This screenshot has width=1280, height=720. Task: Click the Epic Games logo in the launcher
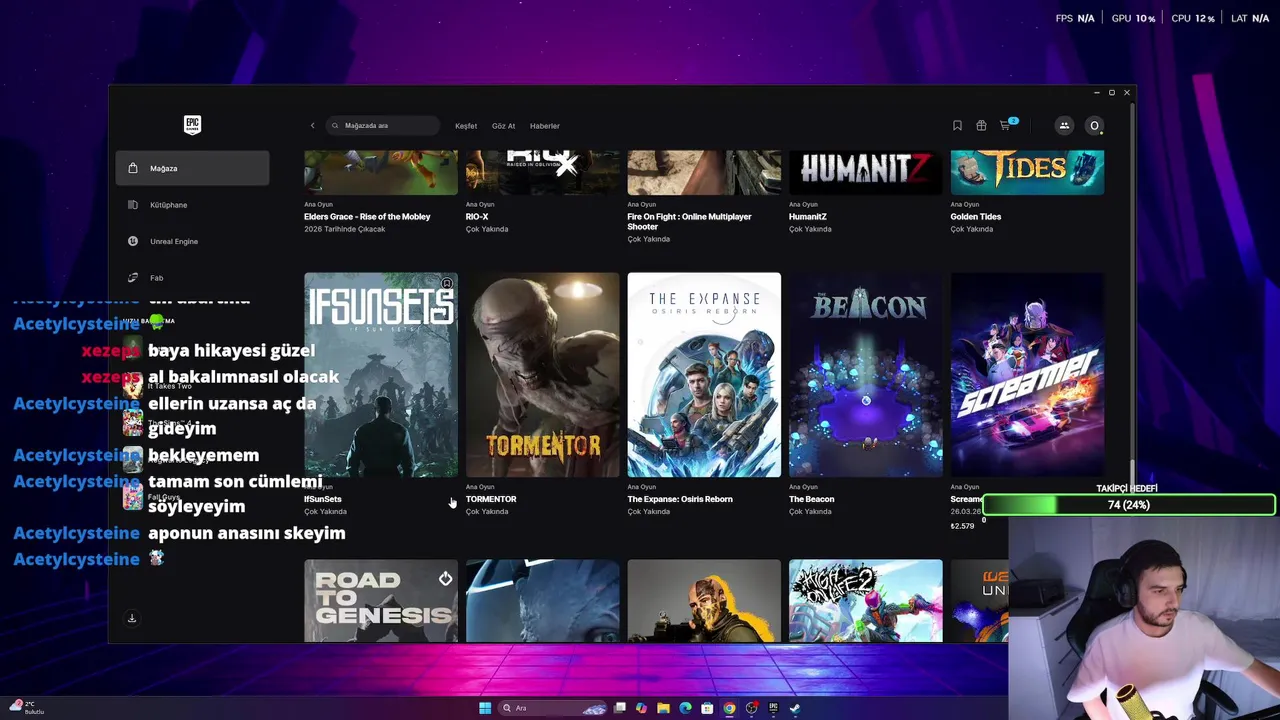coord(192,125)
